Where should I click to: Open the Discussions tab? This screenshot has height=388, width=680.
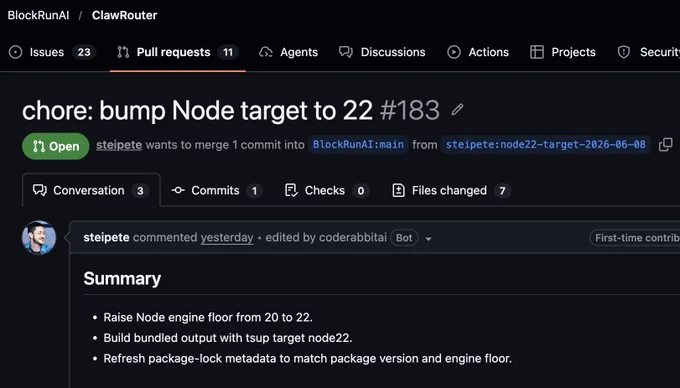pyautogui.click(x=382, y=52)
